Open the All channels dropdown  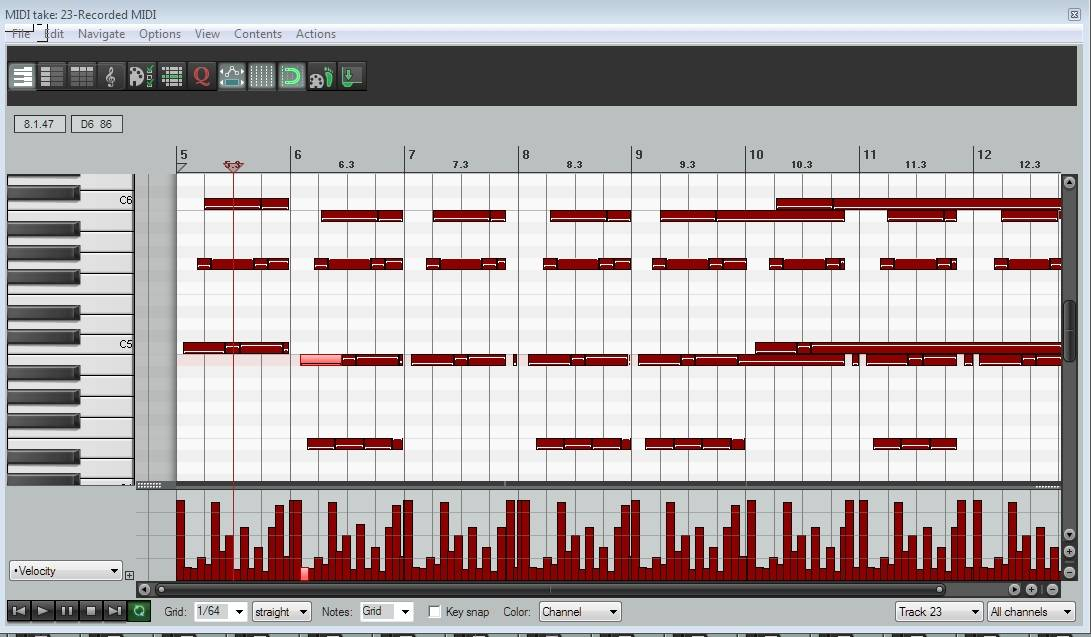[1031, 611]
